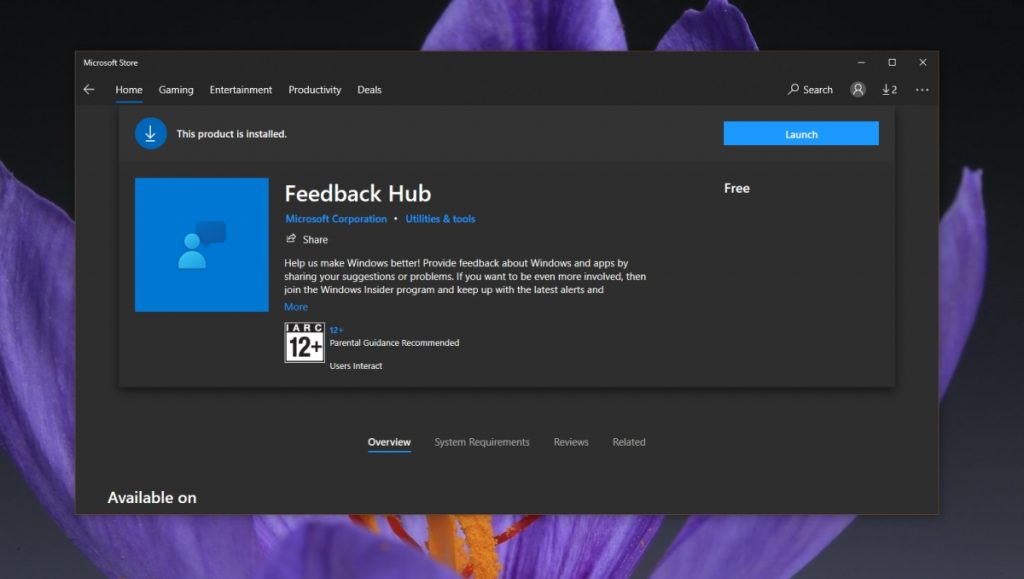Viewport: 1024px width, 579px height.
Task: Open the Utilities & tools category link
Action: 440,218
